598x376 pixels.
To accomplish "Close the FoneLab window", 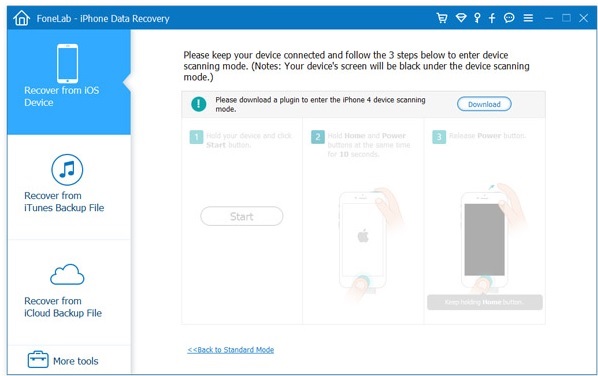I will tap(584, 18).
